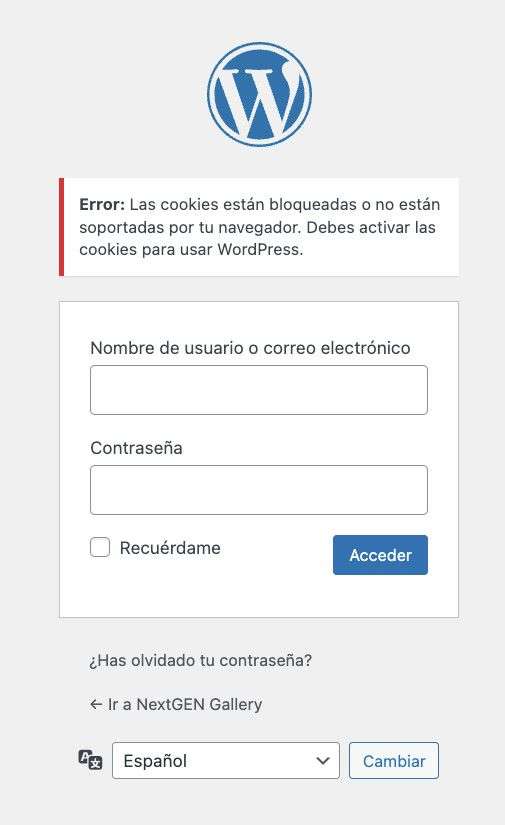Click the WordPress logo
The width and height of the screenshot is (505, 825).
[259, 95]
